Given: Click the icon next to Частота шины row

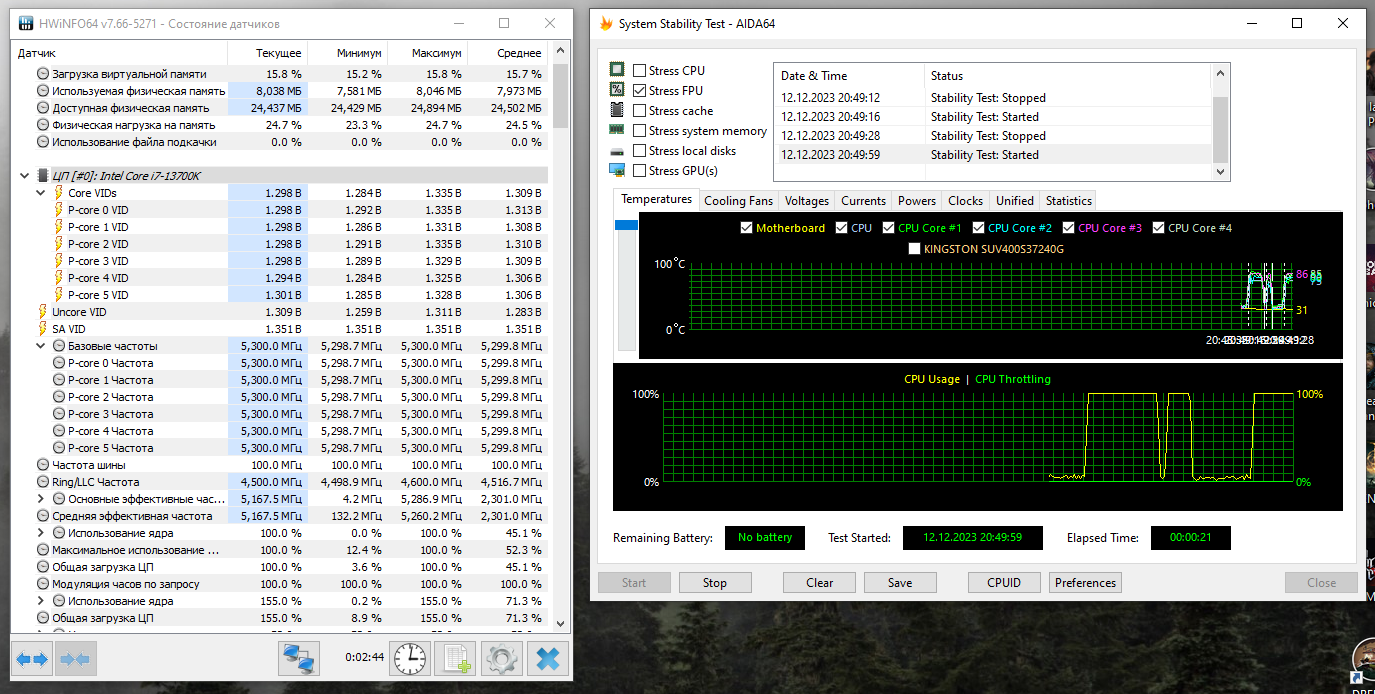Looking at the screenshot, I should coord(42,465).
